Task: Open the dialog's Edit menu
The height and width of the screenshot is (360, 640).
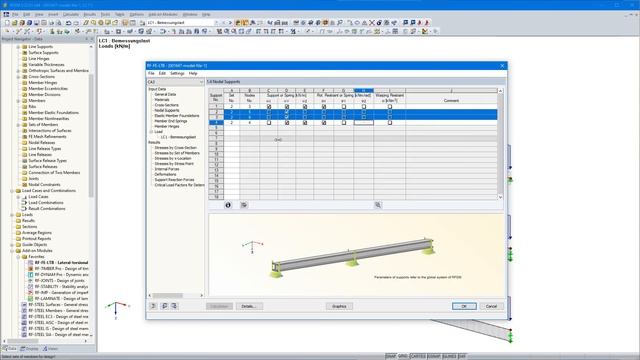Action: click(x=162, y=73)
